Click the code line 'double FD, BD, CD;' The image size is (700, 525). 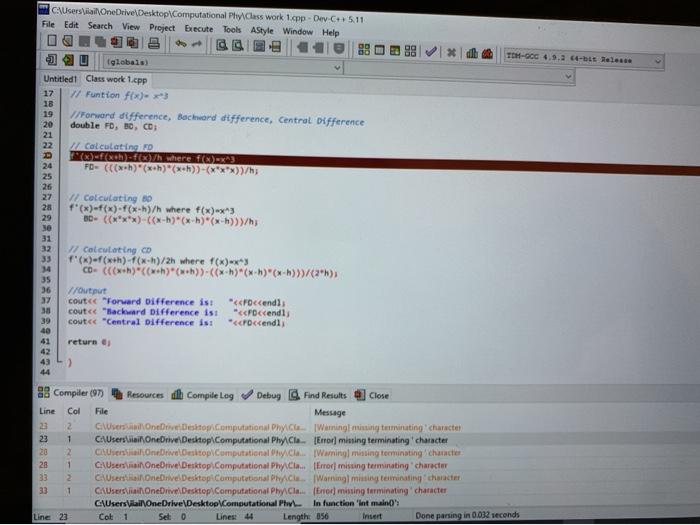113,126
